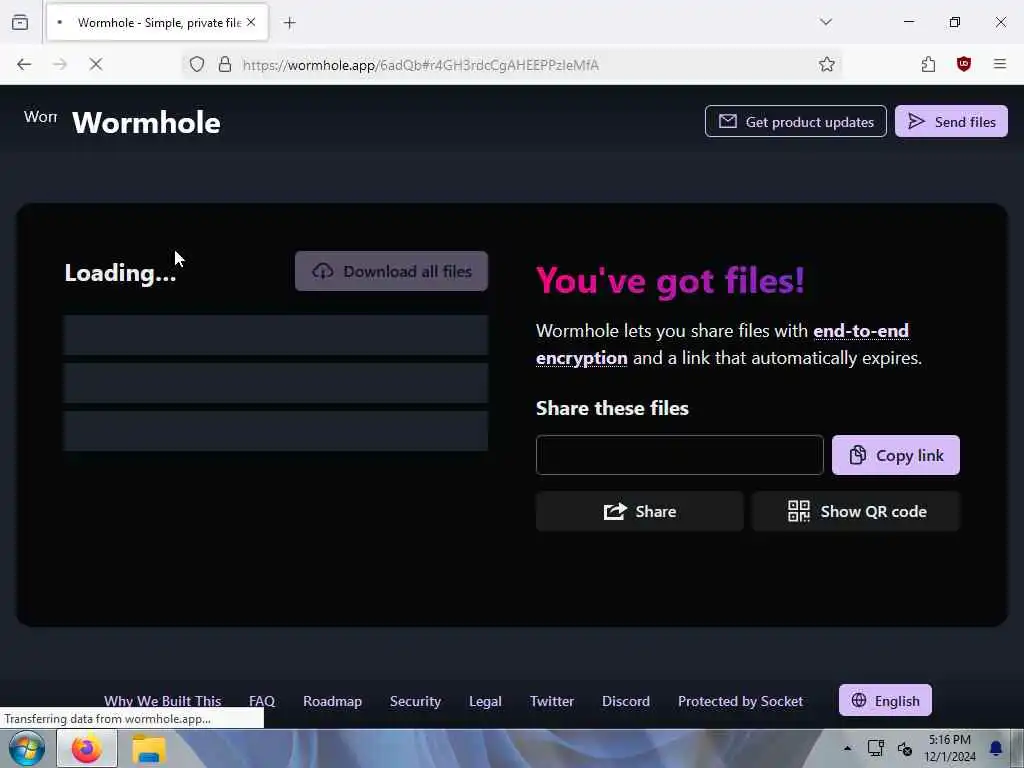This screenshot has height=768, width=1024.
Task: Show hidden tray icons arrow
Action: coord(847,748)
